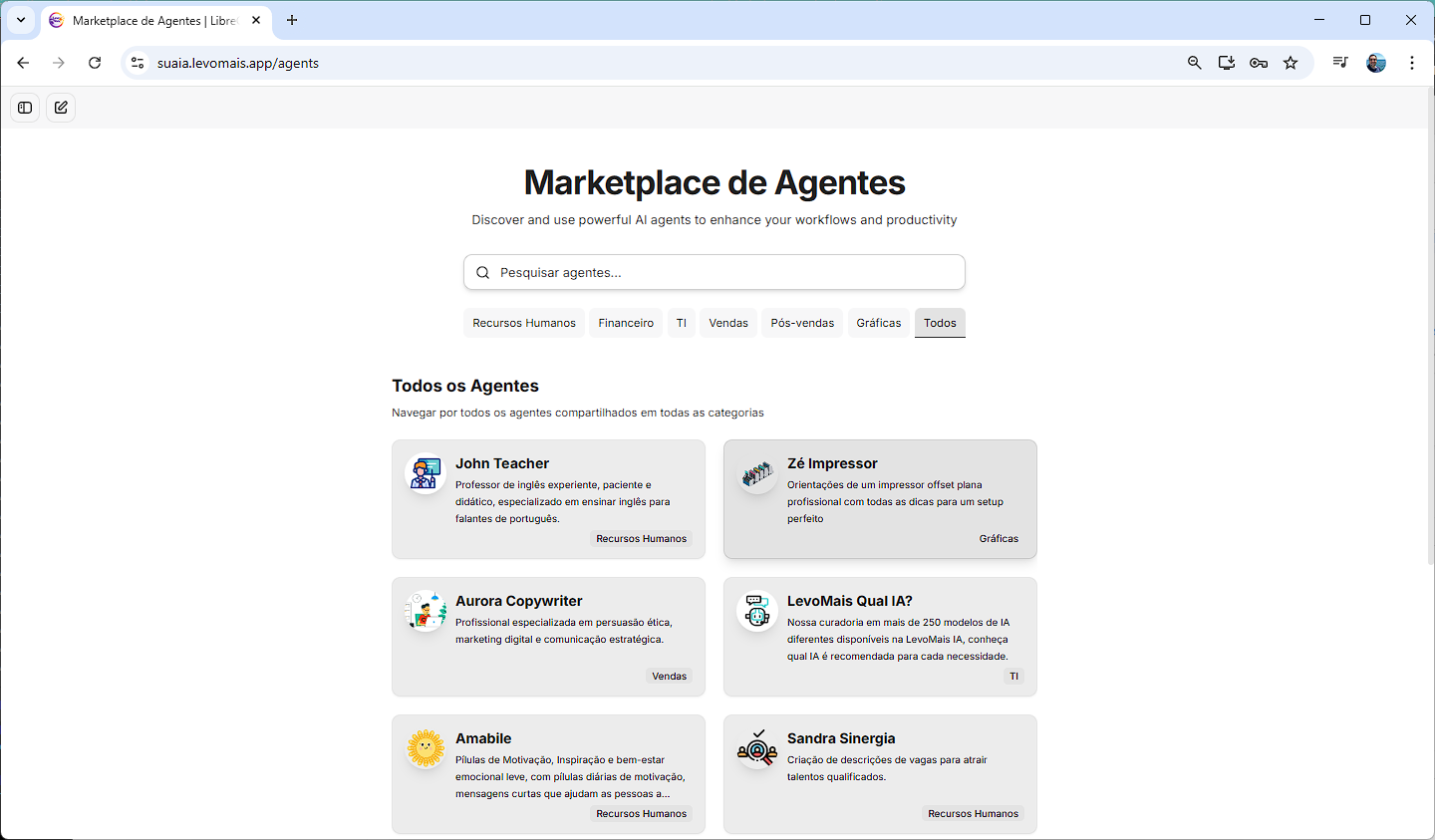Reload the page
Viewport: 1435px width, 840px height.
pos(95,63)
